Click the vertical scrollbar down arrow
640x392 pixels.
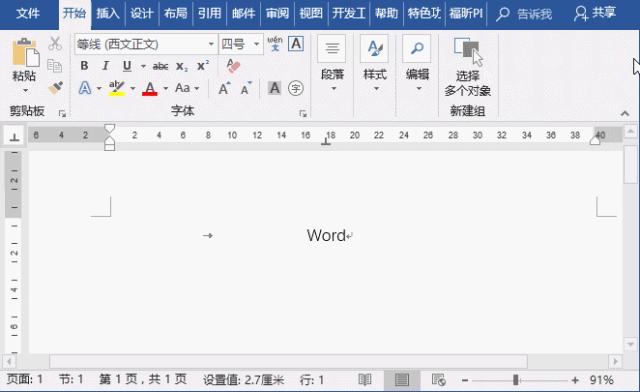[631, 344]
